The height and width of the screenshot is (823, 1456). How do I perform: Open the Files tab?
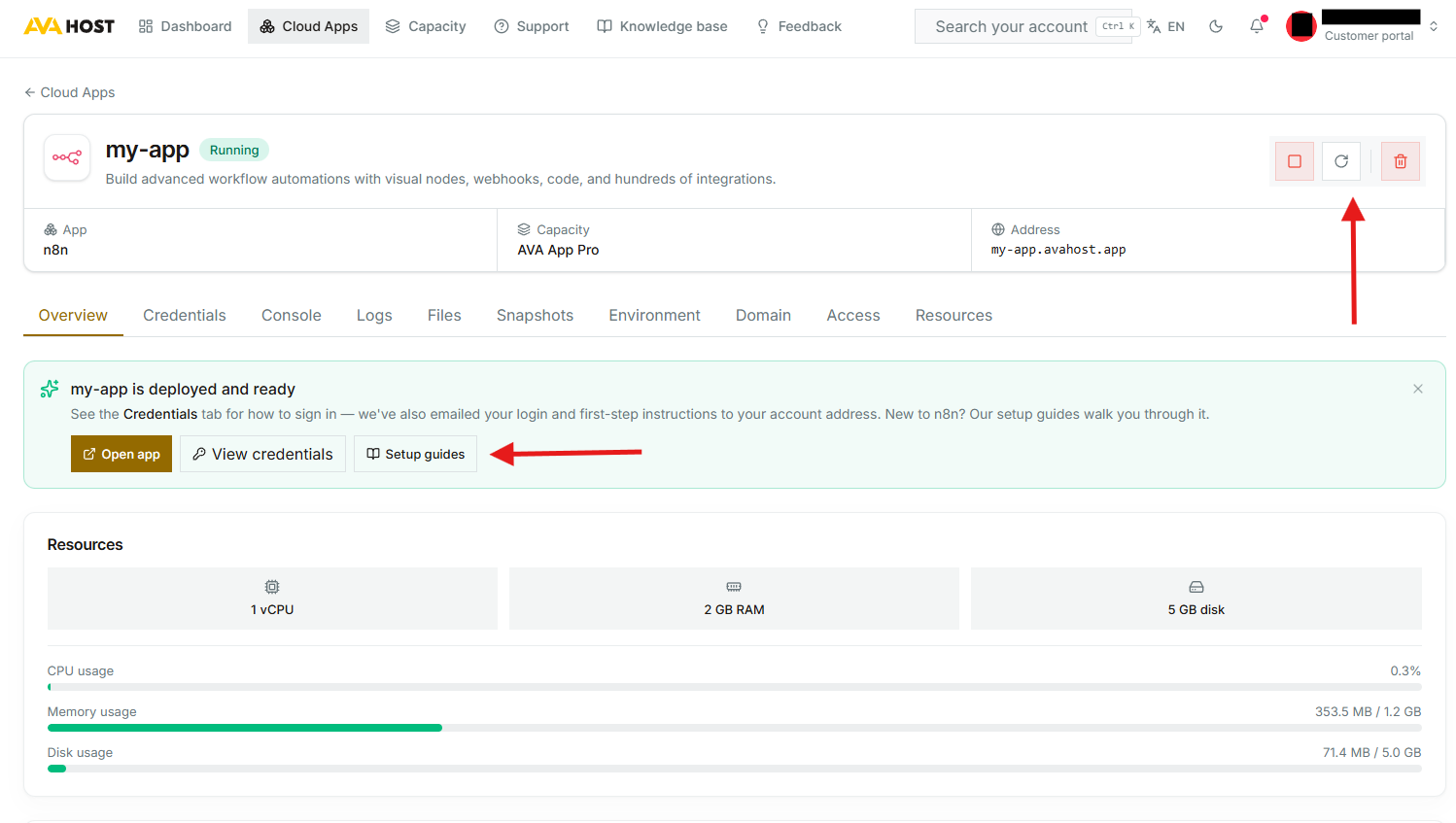pos(444,316)
